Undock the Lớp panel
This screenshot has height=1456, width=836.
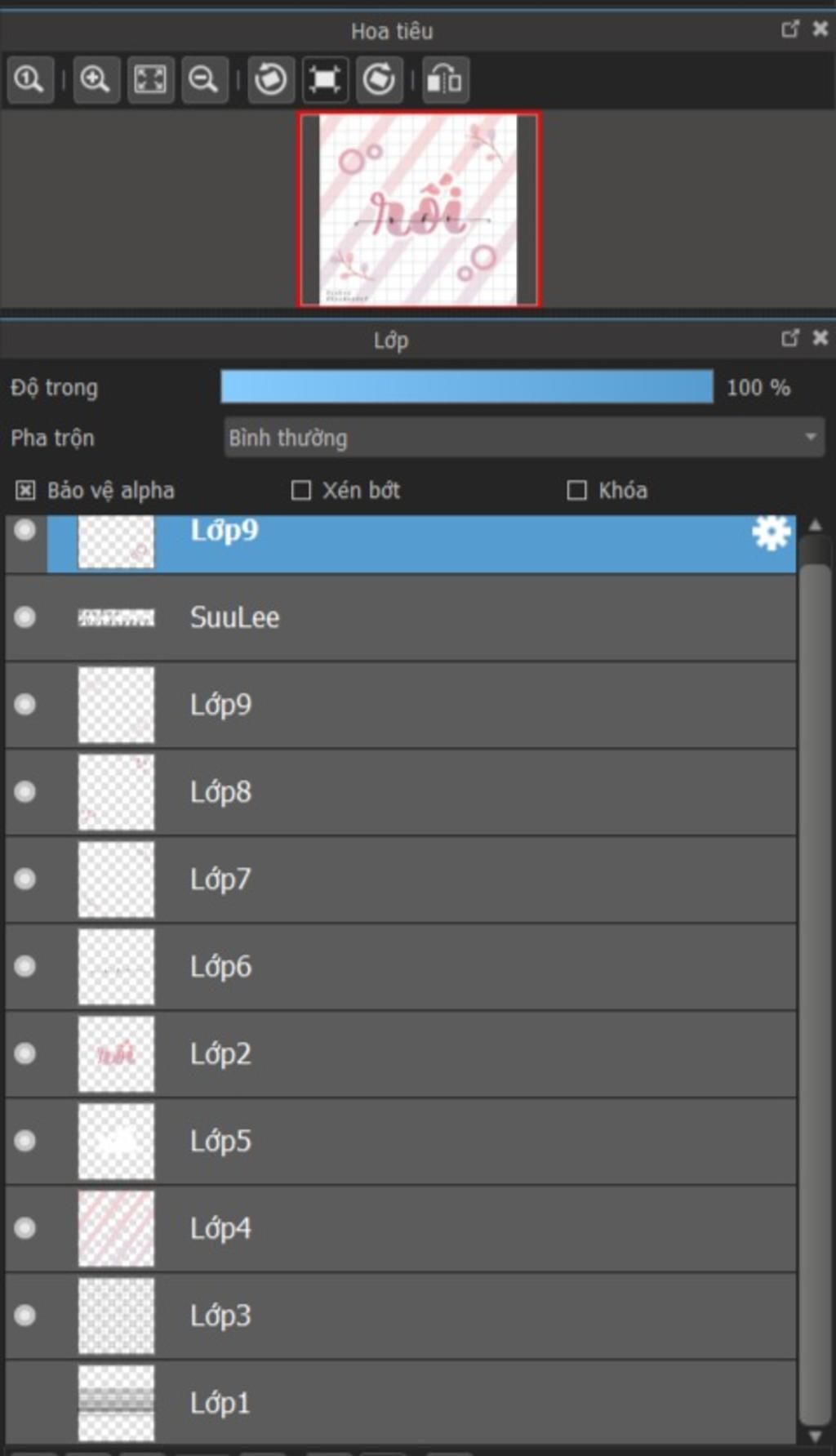pyautogui.click(x=789, y=337)
